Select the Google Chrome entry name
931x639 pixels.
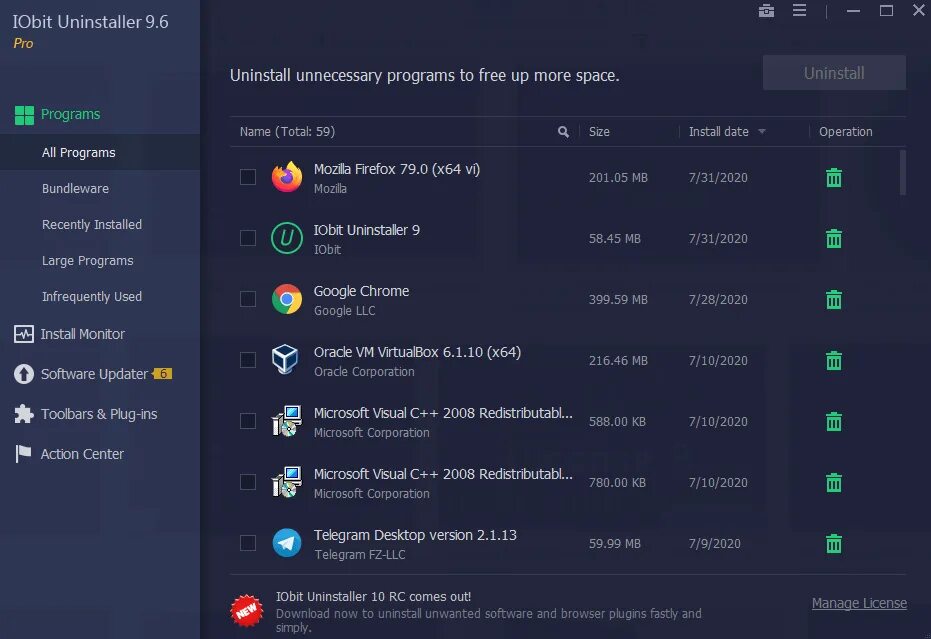tap(361, 291)
